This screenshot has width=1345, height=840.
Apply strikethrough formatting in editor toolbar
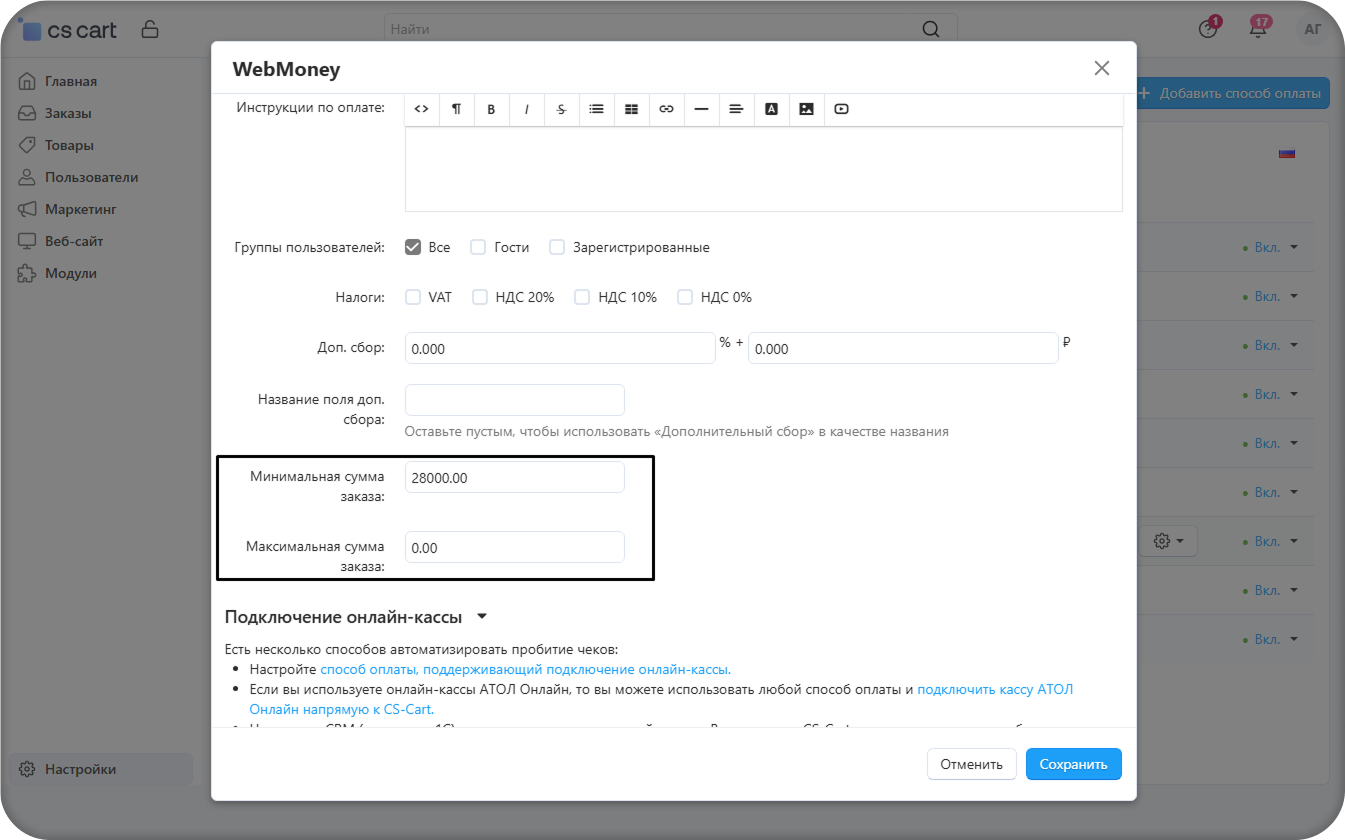tap(561, 109)
